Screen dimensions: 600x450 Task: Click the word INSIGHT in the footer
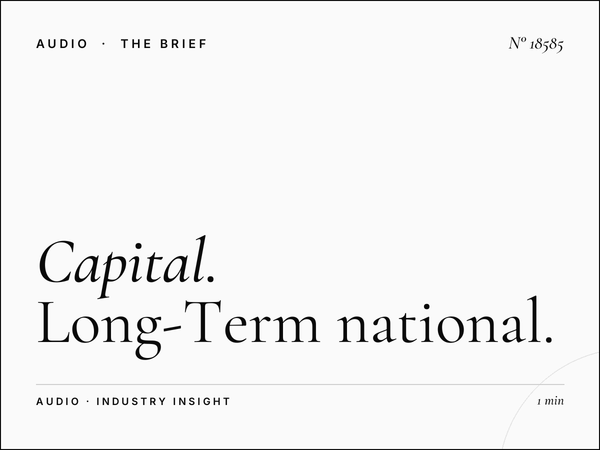click(x=202, y=401)
